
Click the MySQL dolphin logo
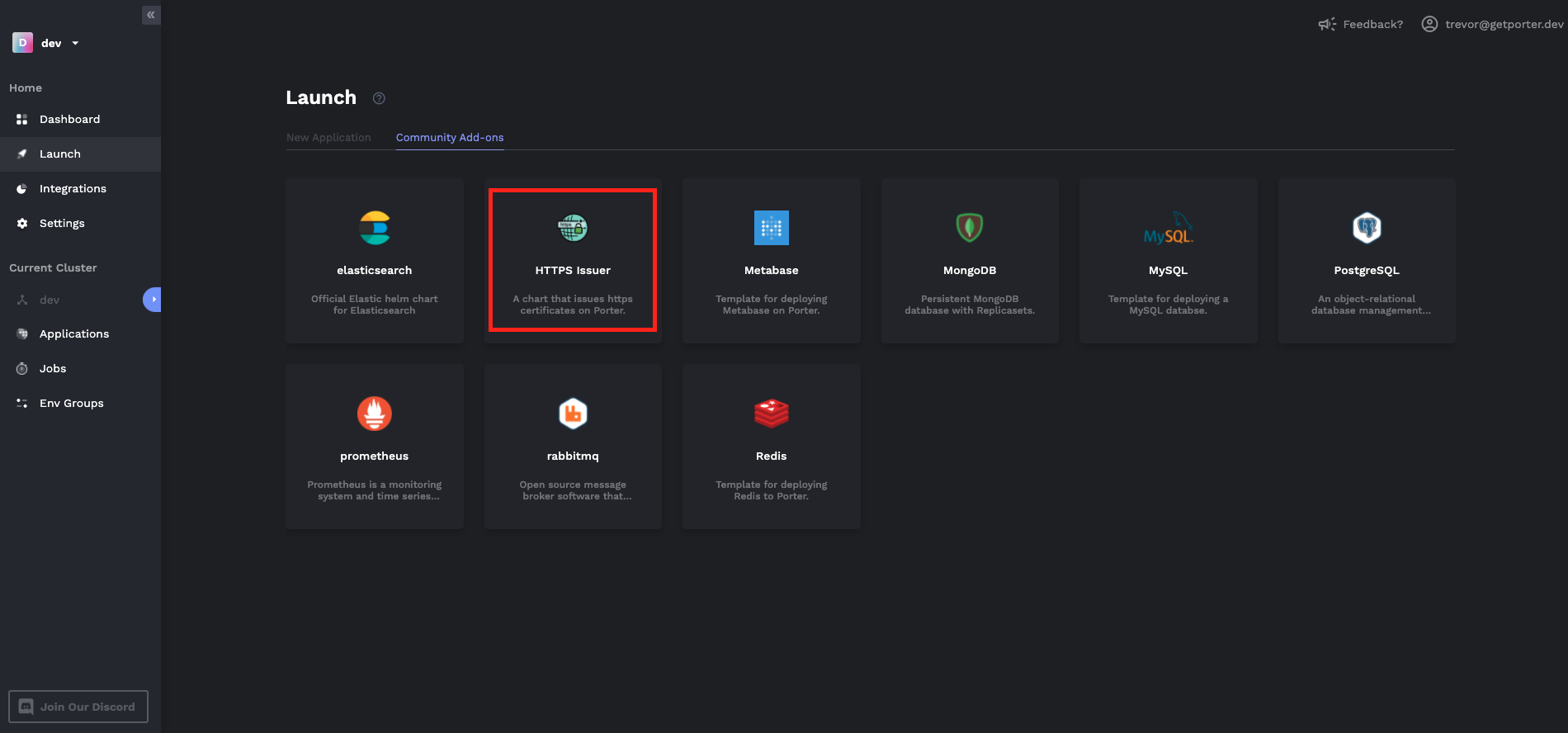tap(1169, 229)
